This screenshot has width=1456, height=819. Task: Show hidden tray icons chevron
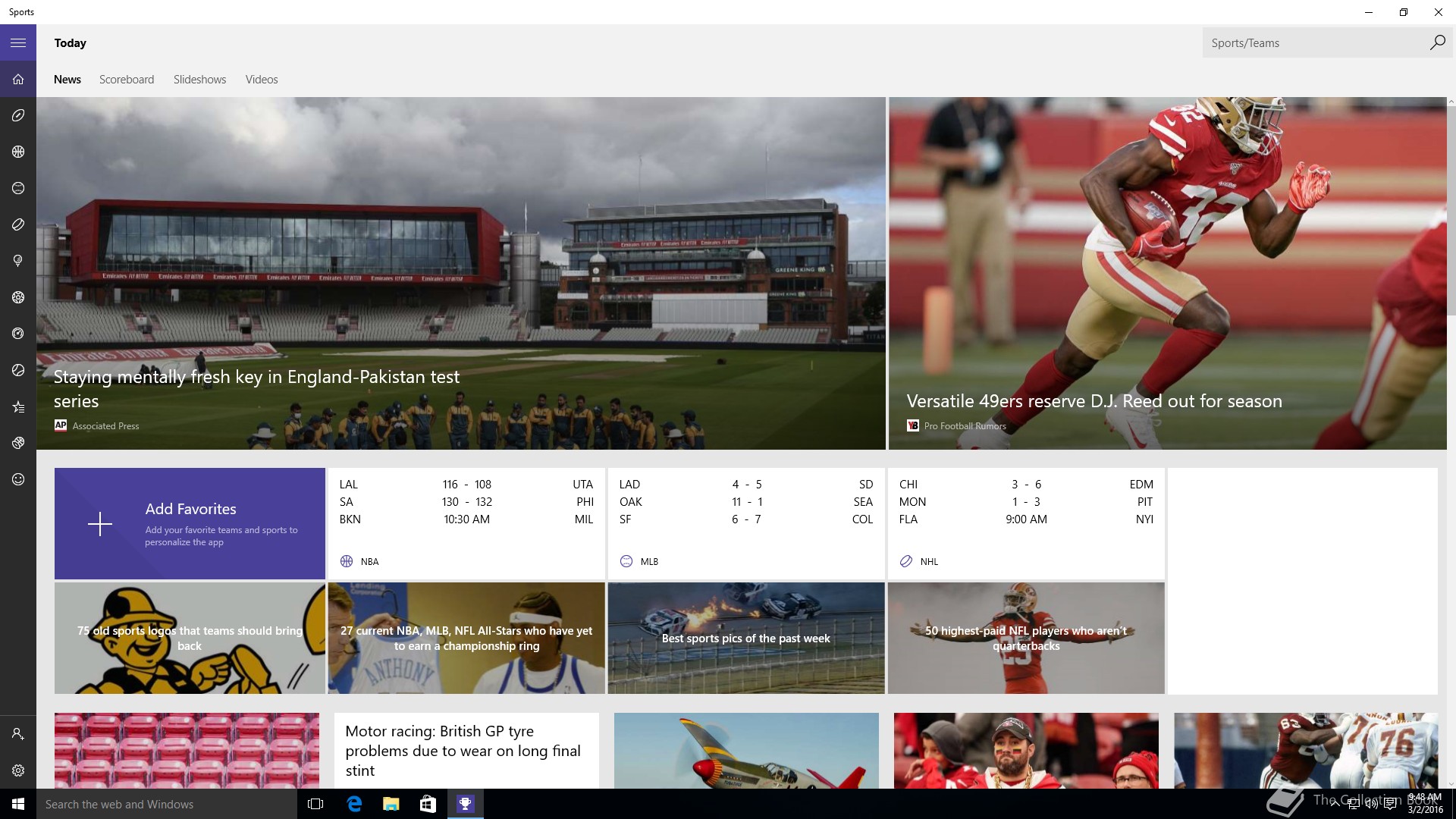[1335, 804]
